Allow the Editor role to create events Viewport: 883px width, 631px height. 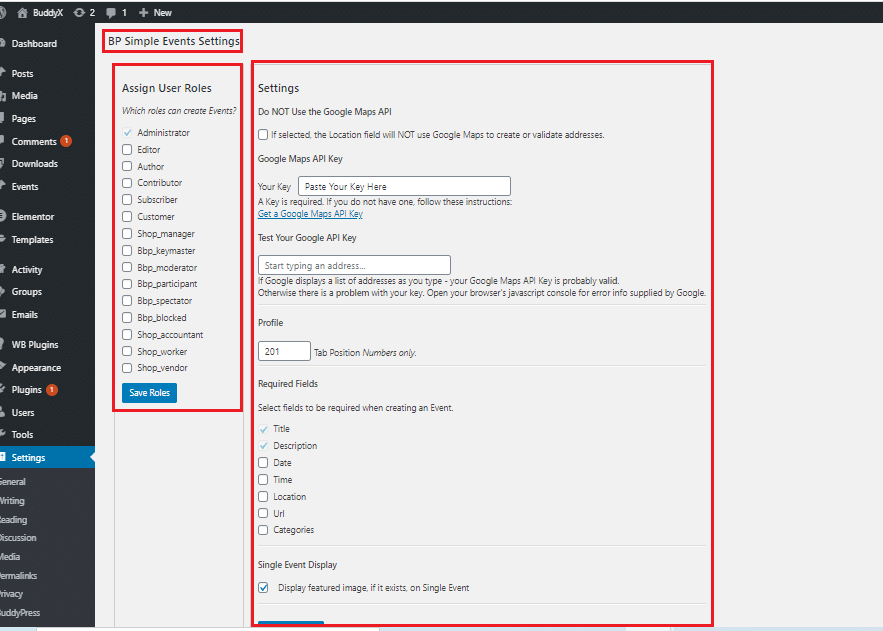click(128, 149)
